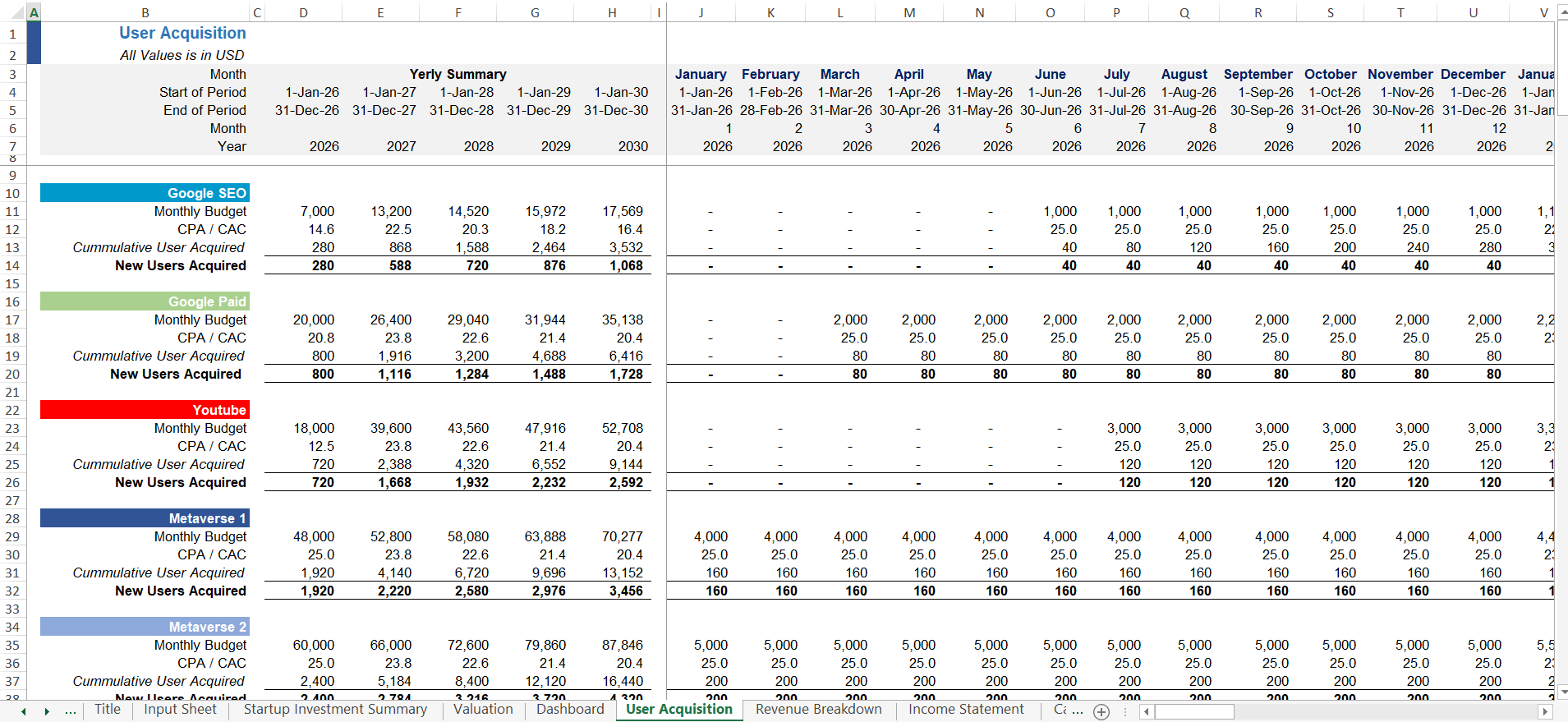Select row 34 header
Viewport: 1568px width, 722px height.
coord(12,627)
